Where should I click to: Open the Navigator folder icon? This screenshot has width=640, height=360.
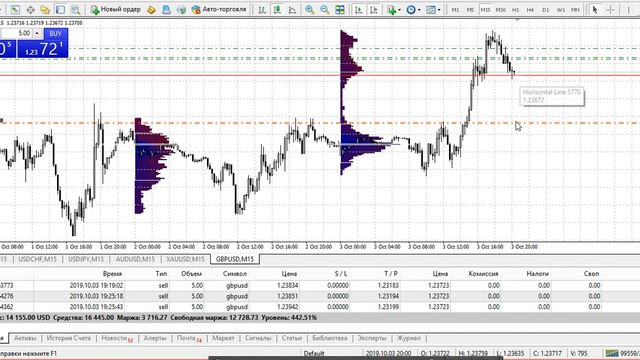coord(45,9)
